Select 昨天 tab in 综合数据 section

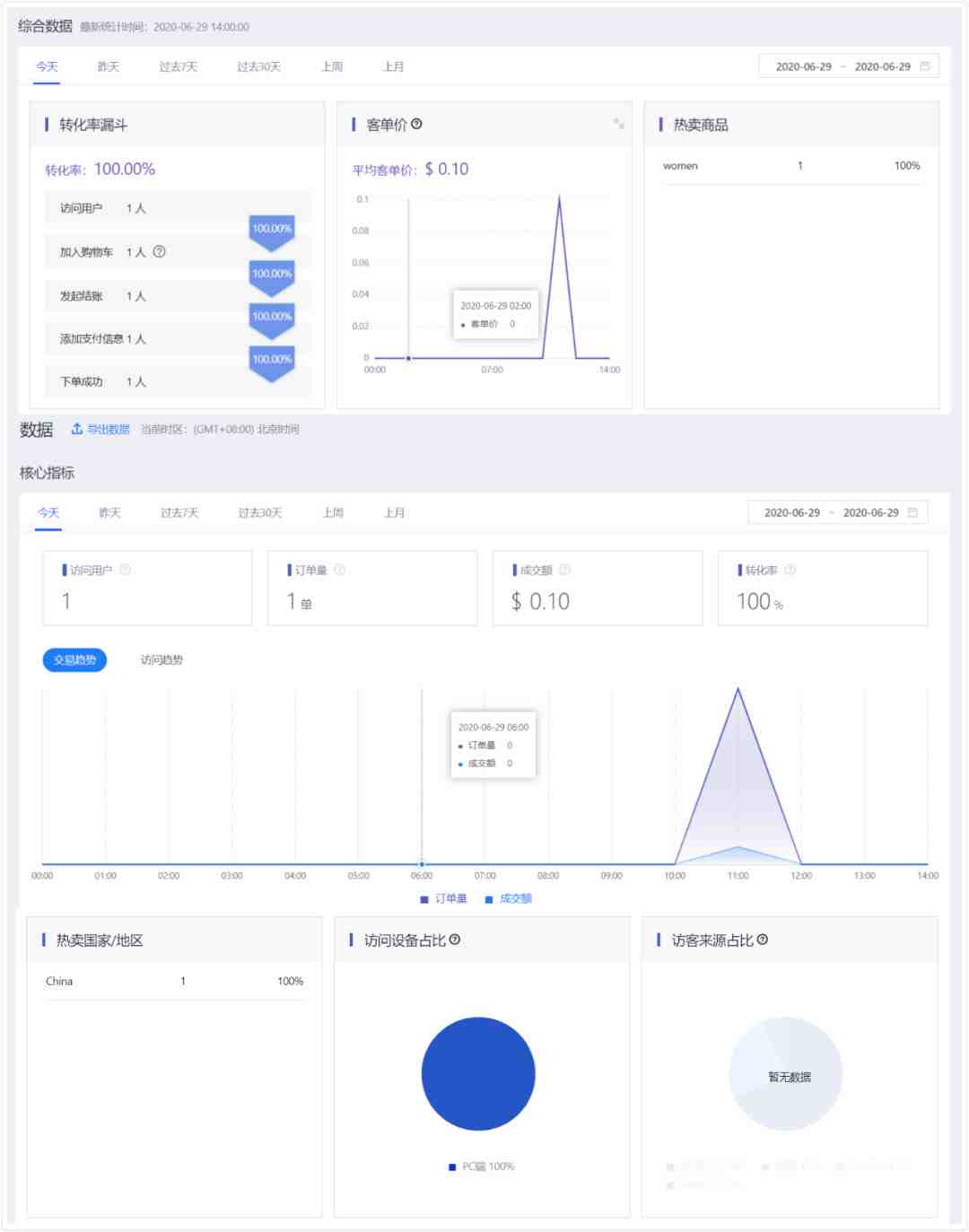[x=109, y=66]
